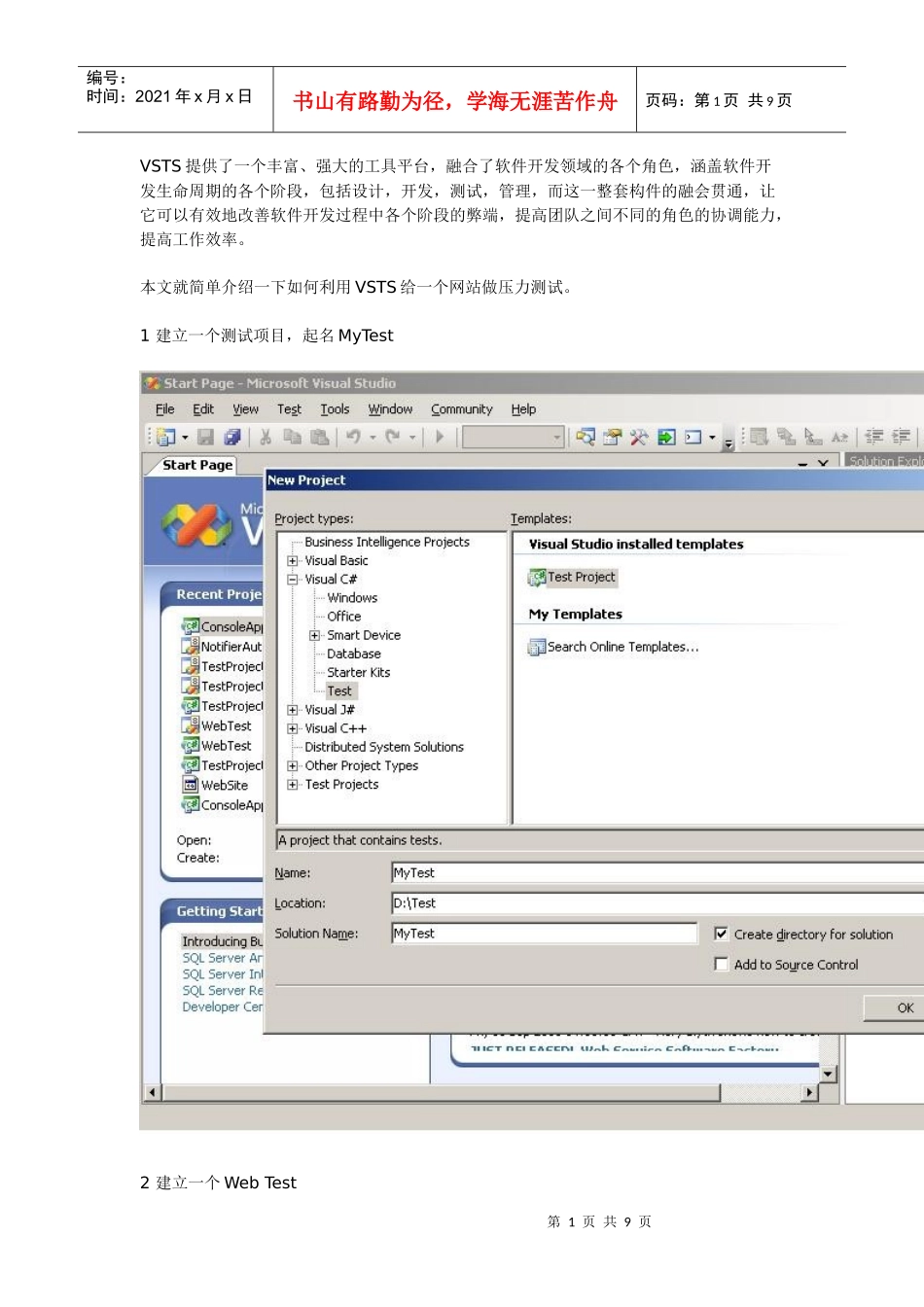Click the Introducing Bu link
This screenshot has width=924, height=1307.
point(223,941)
